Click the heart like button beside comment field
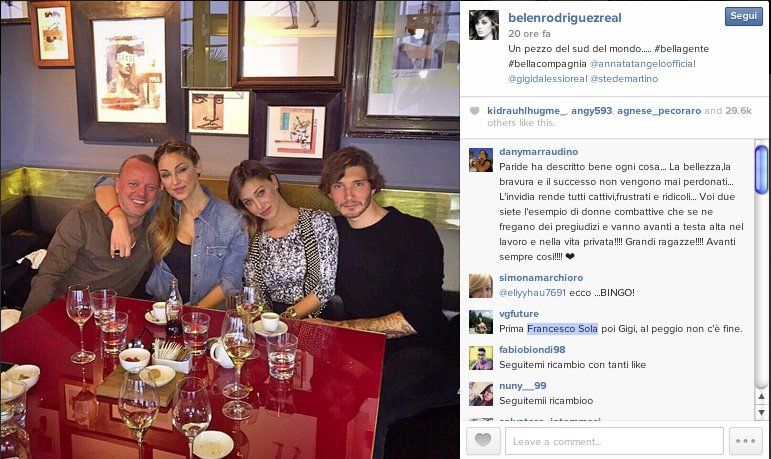The image size is (771, 459). pos(483,440)
